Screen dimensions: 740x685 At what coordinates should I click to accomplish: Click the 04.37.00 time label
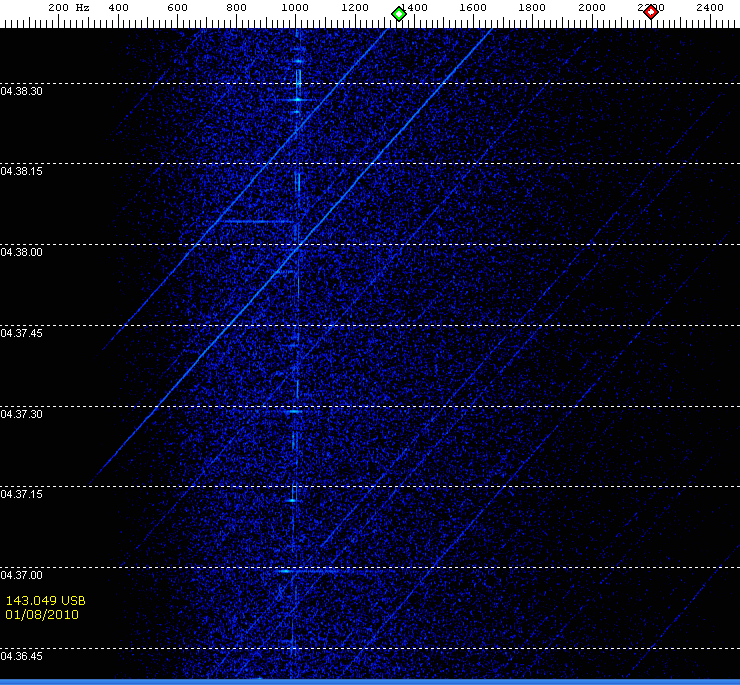click(x=21, y=575)
